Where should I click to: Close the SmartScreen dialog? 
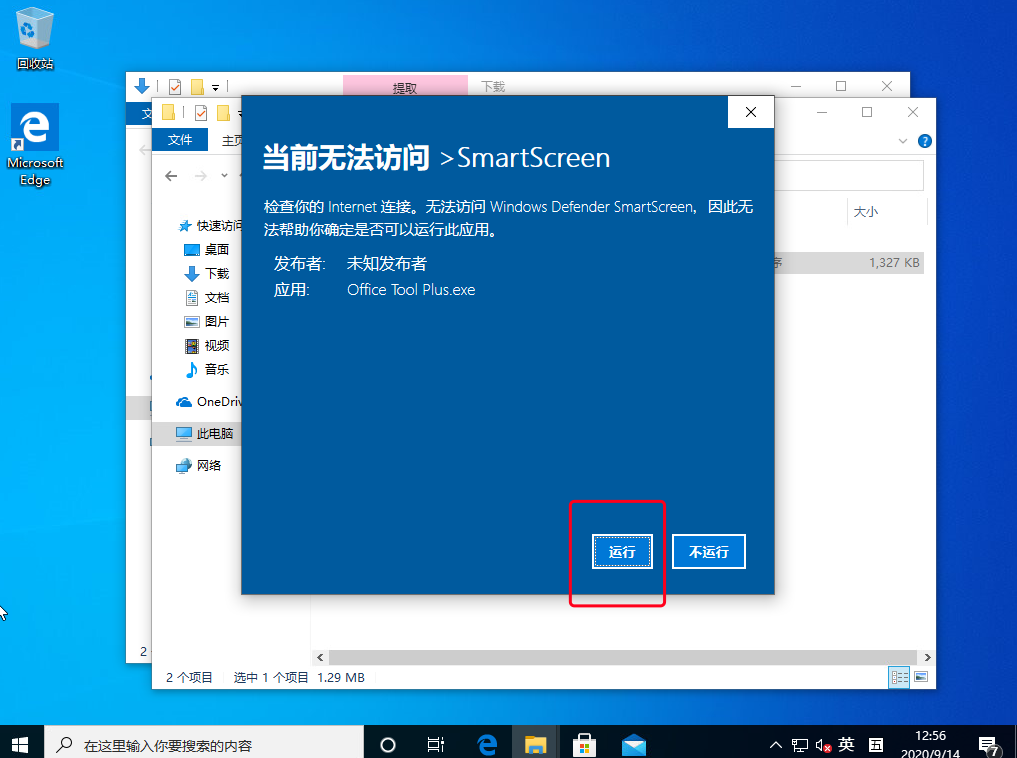[751, 112]
